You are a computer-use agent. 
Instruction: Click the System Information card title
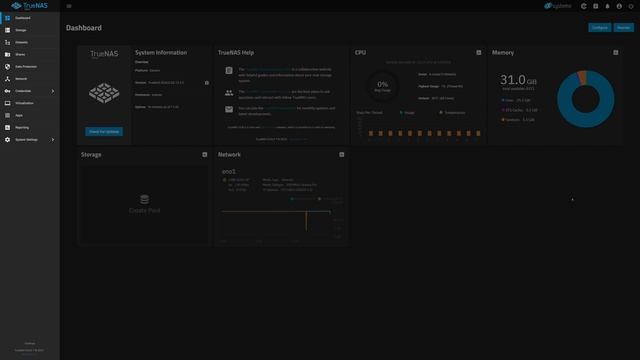tap(161, 53)
